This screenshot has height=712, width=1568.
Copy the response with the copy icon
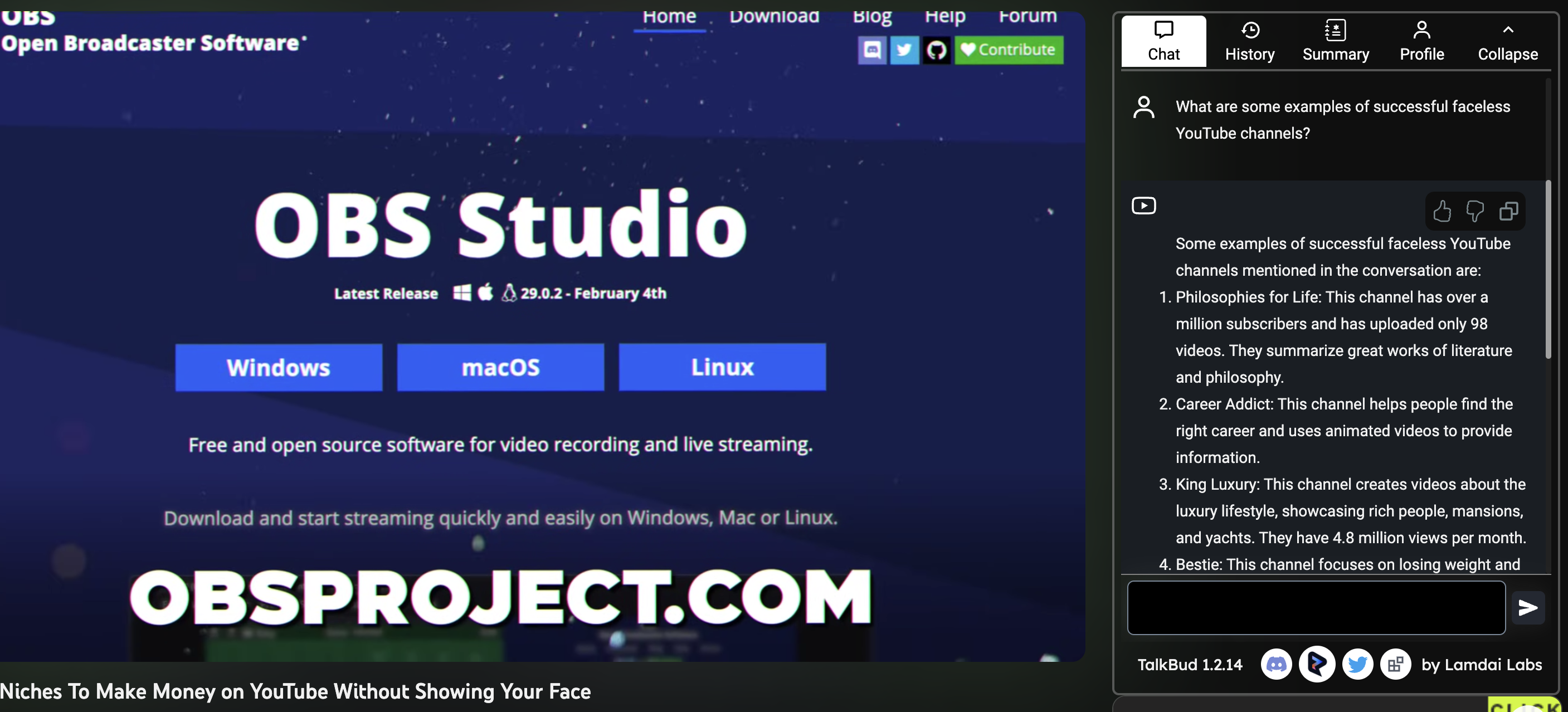pyautogui.click(x=1508, y=211)
